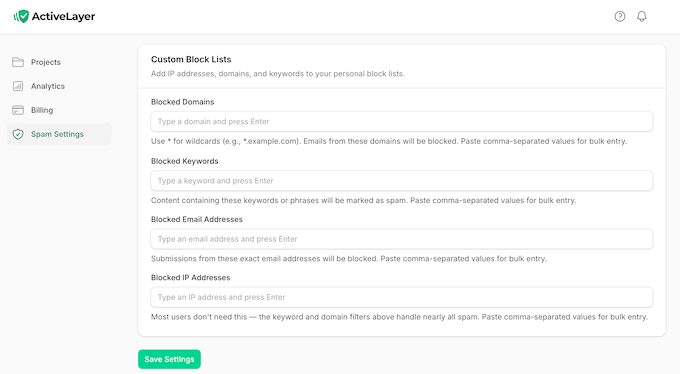Focus the Blocked Keywords input

coord(402,180)
